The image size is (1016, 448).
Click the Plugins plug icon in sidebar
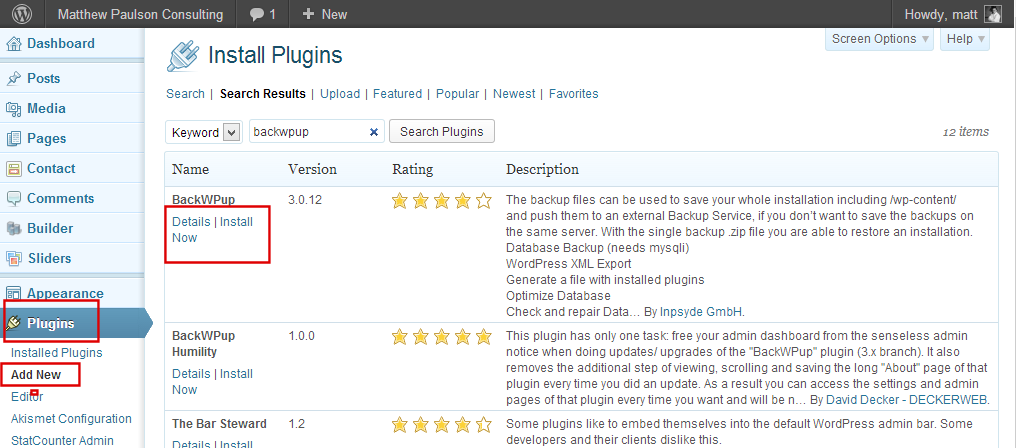pos(14,323)
